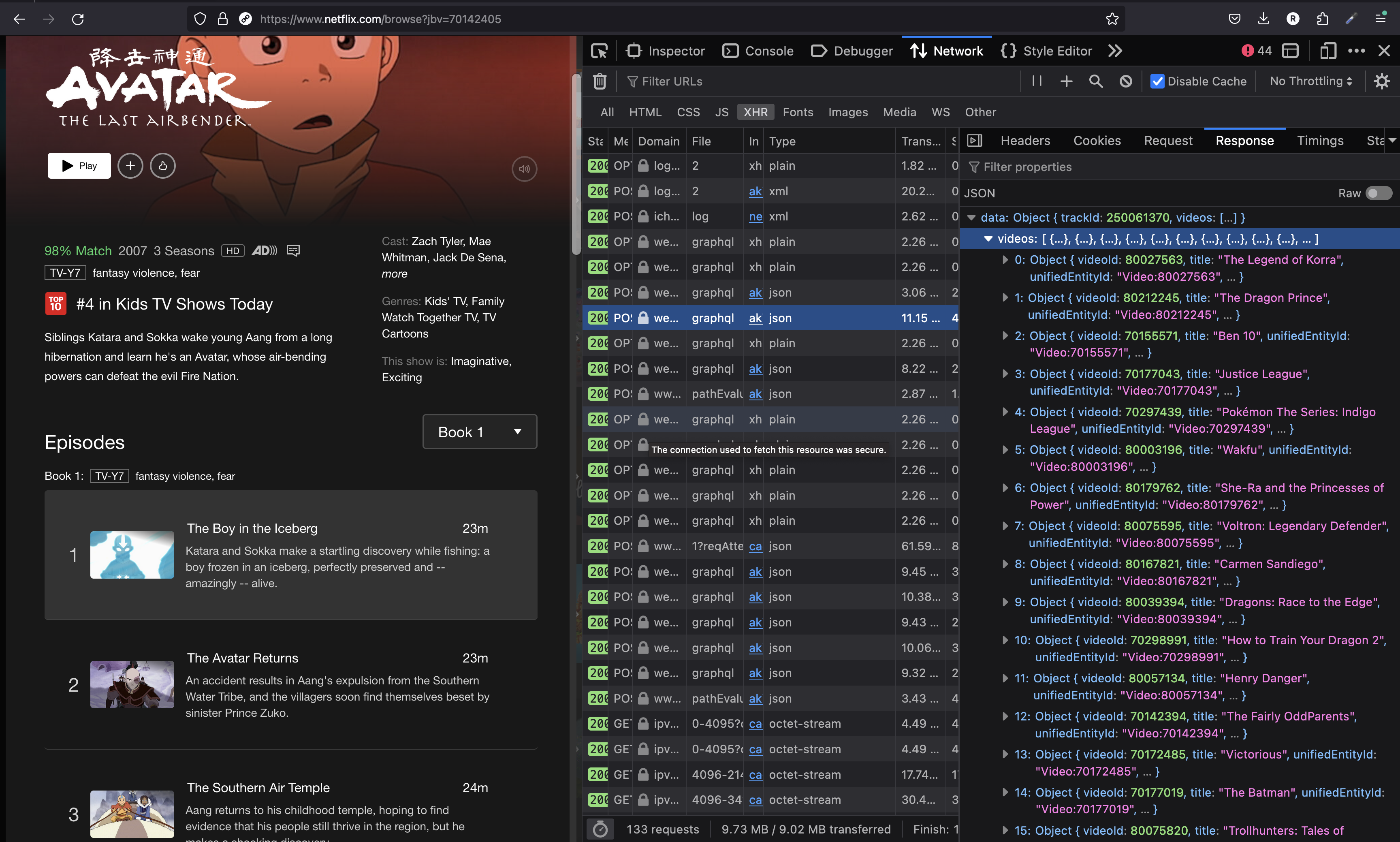The width and height of the screenshot is (1400, 842).
Task: Toggle the XHR request filter
Action: [x=755, y=112]
